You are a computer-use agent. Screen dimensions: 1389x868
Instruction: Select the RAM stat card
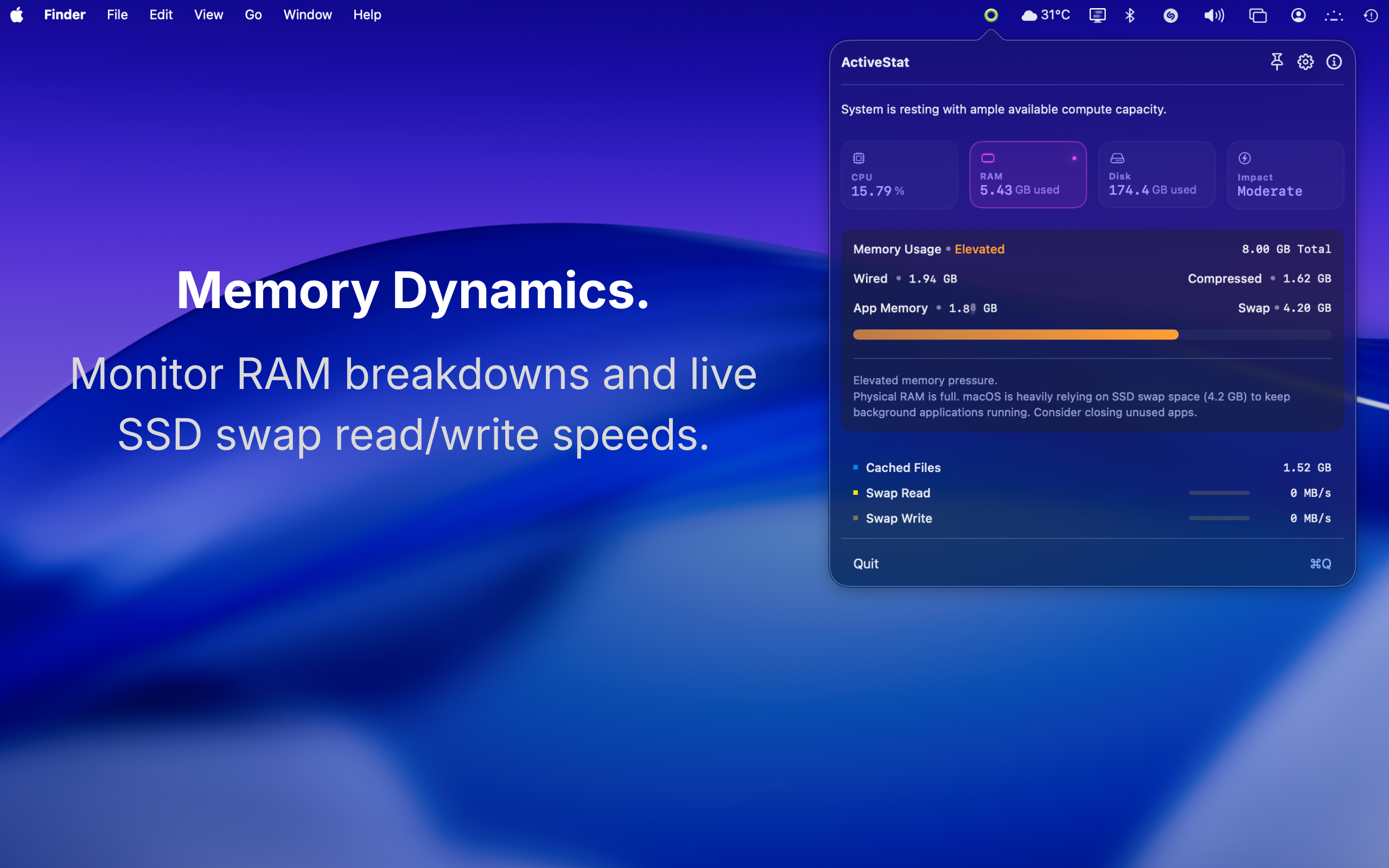1028,175
